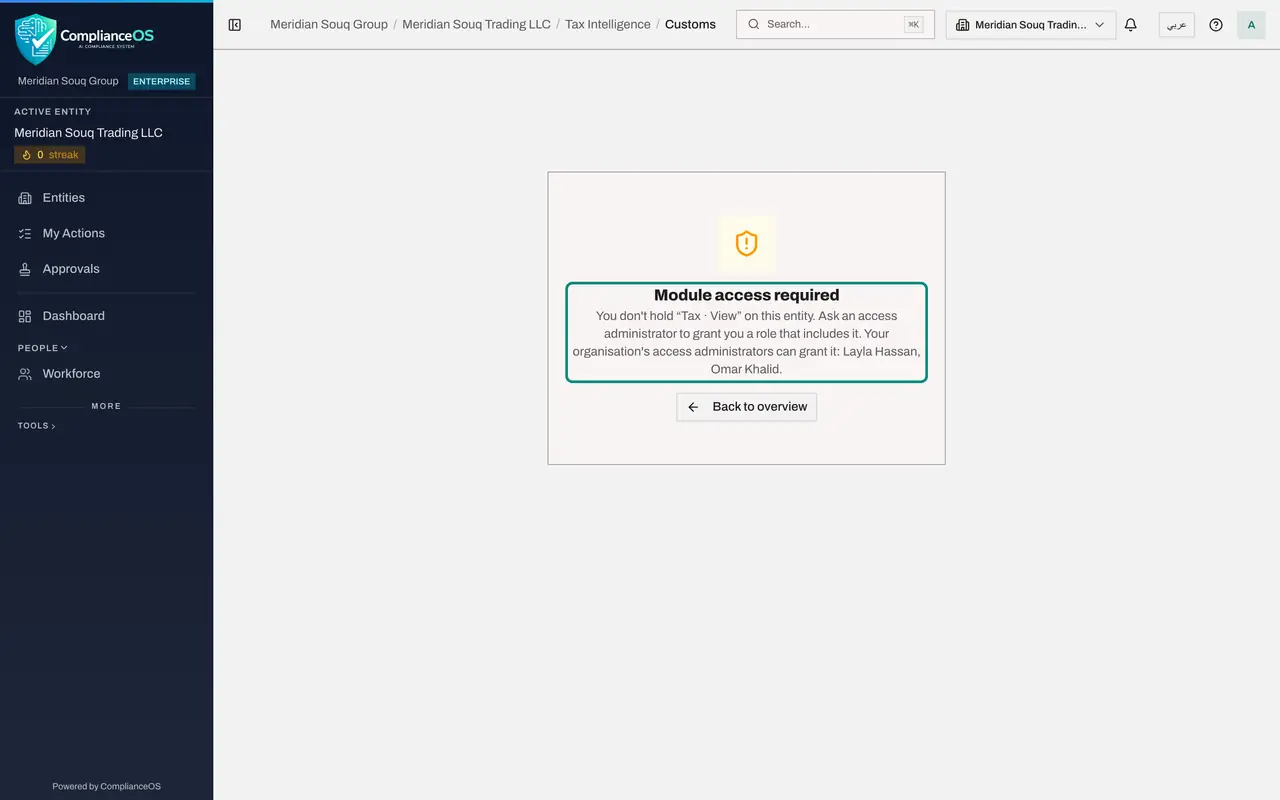Click the ComplianceOS shield logo
Screen dimensions: 1280x800
pyautogui.click(x=36, y=39)
